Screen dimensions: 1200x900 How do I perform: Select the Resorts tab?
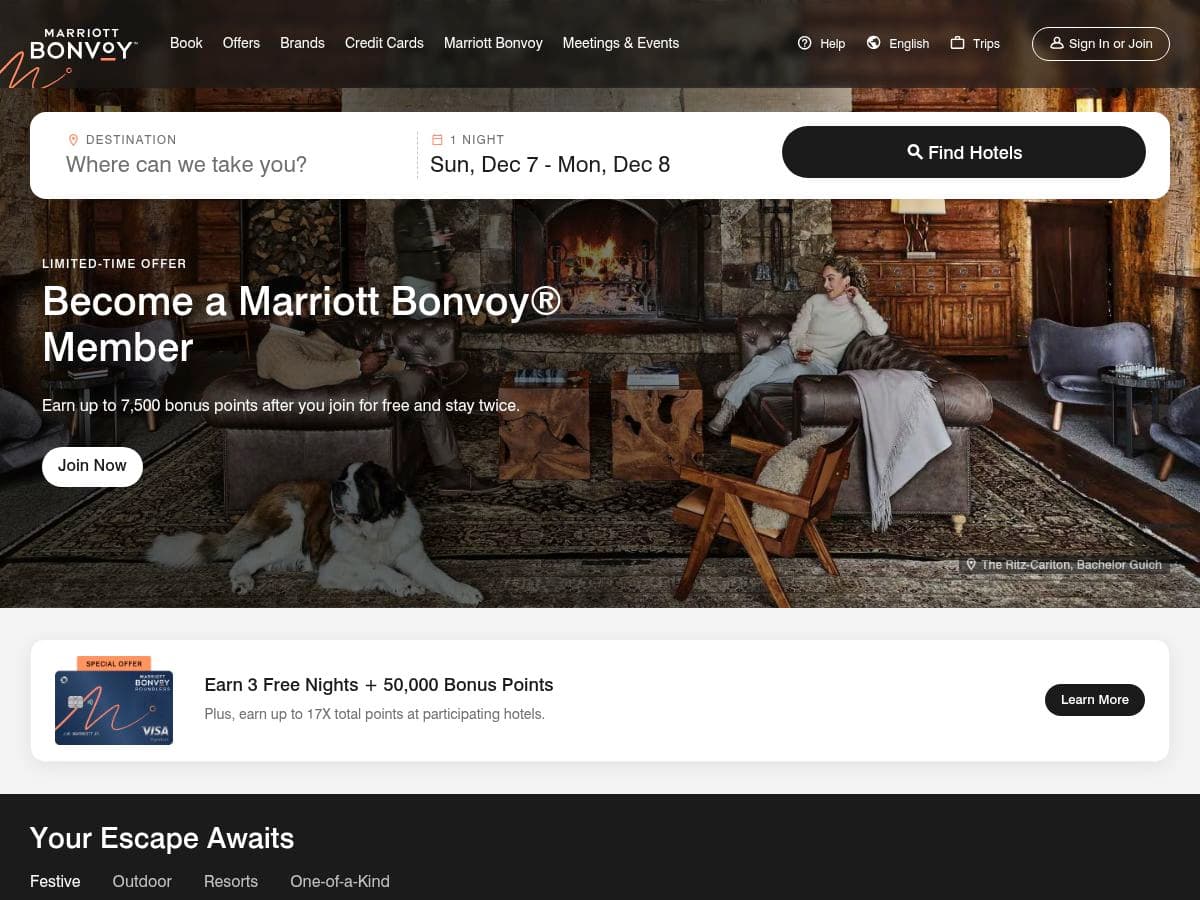click(x=231, y=881)
